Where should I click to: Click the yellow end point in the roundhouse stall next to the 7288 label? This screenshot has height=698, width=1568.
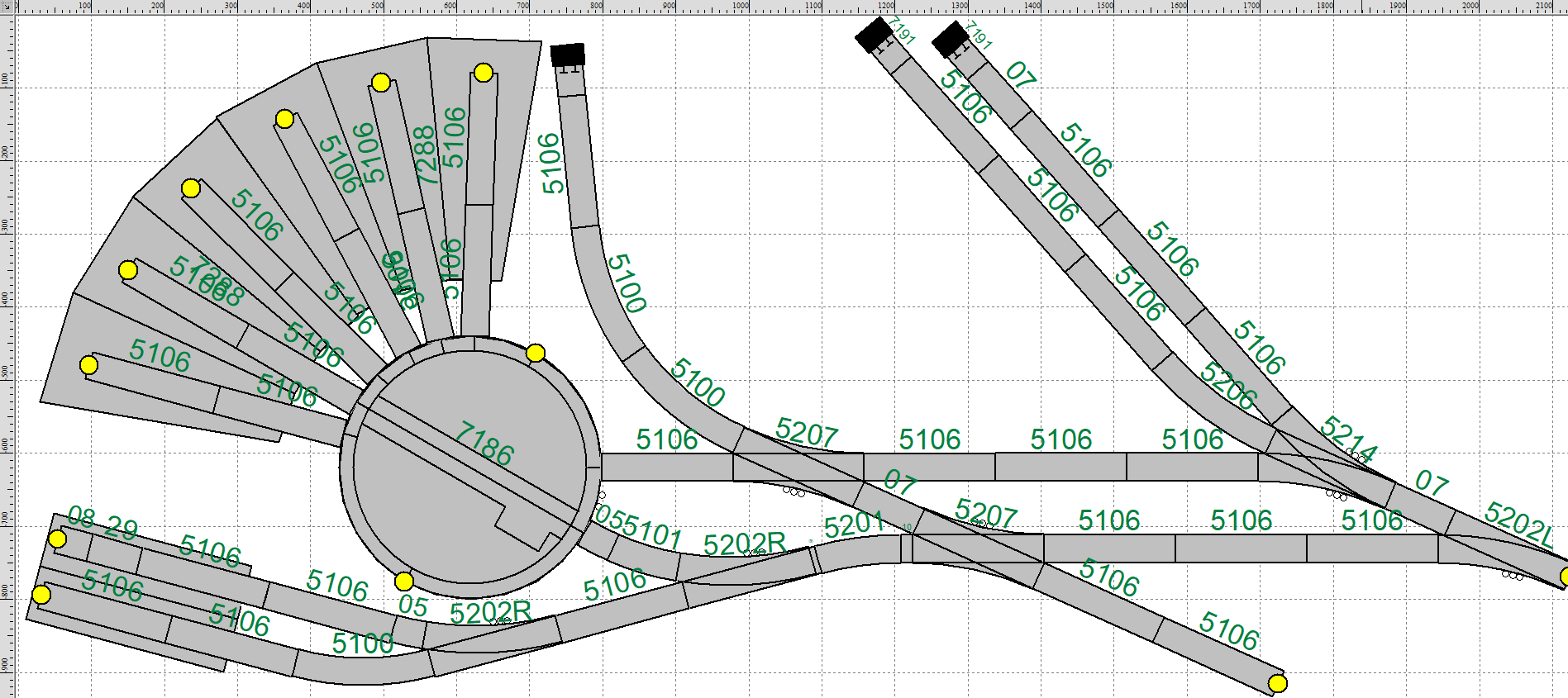[x=381, y=83]
